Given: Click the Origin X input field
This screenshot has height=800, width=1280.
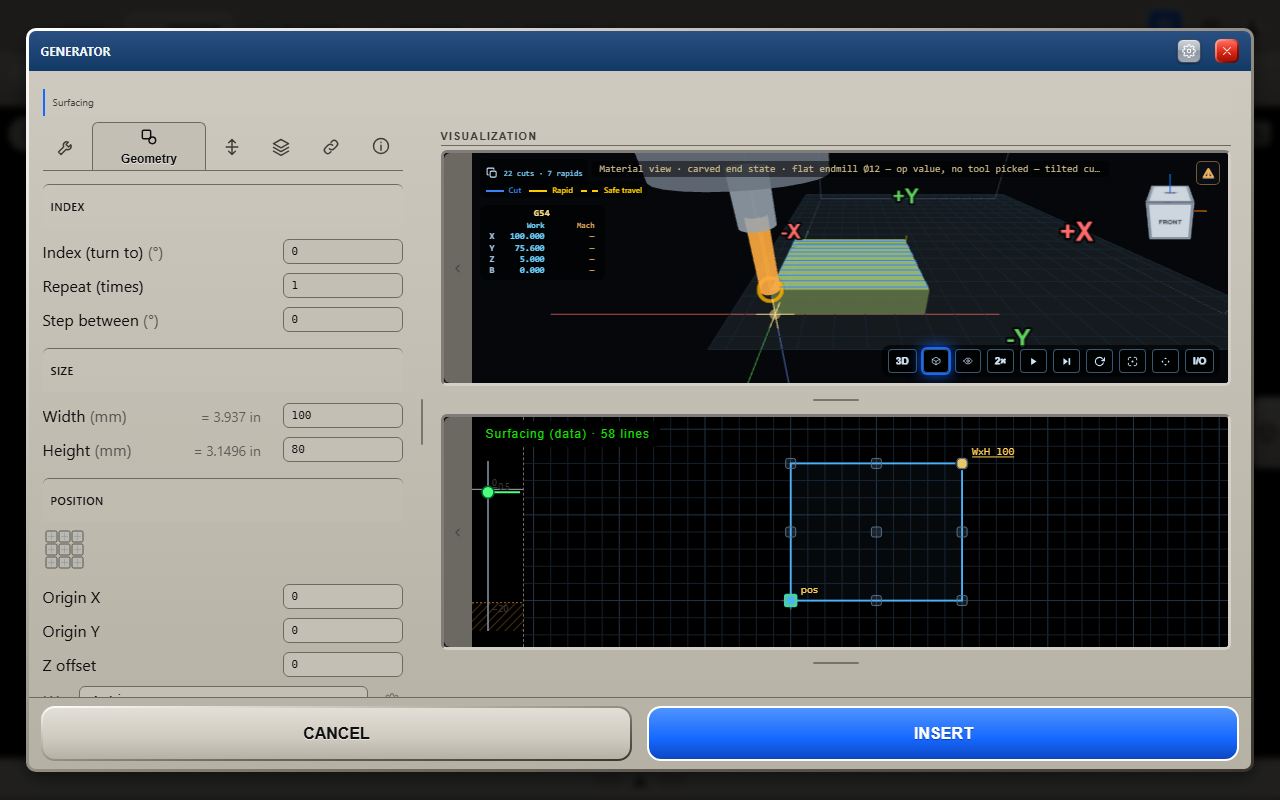Looking at the screenshot, I should [x=343, y=597].
